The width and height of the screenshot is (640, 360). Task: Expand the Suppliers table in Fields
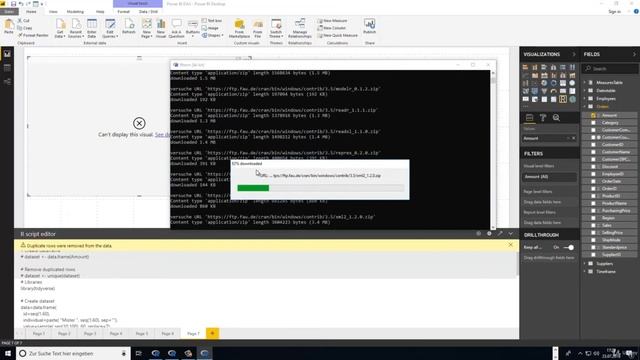point(584,264)
